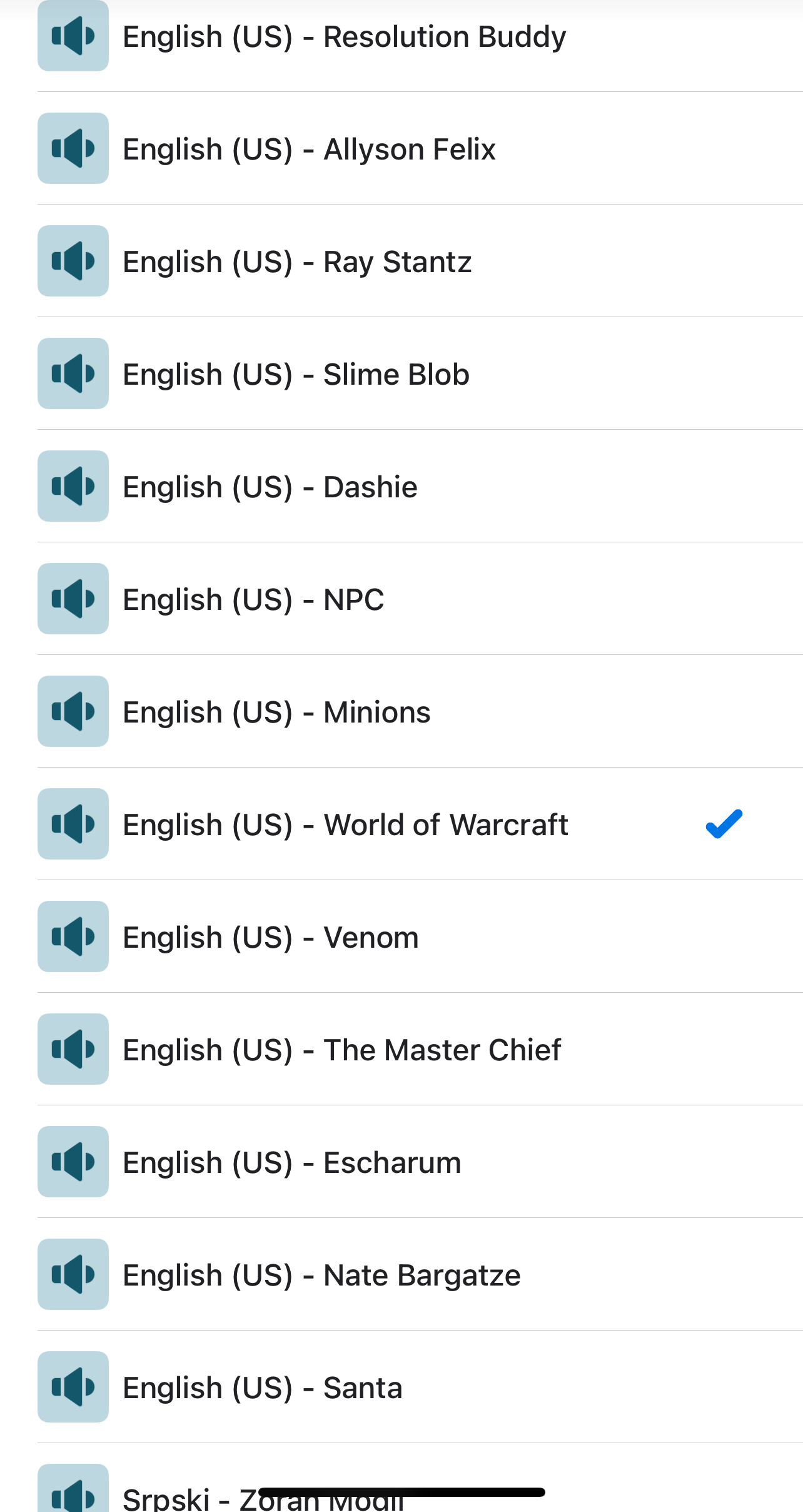Choose Slime Blob as navigation voice

point(296,374)
